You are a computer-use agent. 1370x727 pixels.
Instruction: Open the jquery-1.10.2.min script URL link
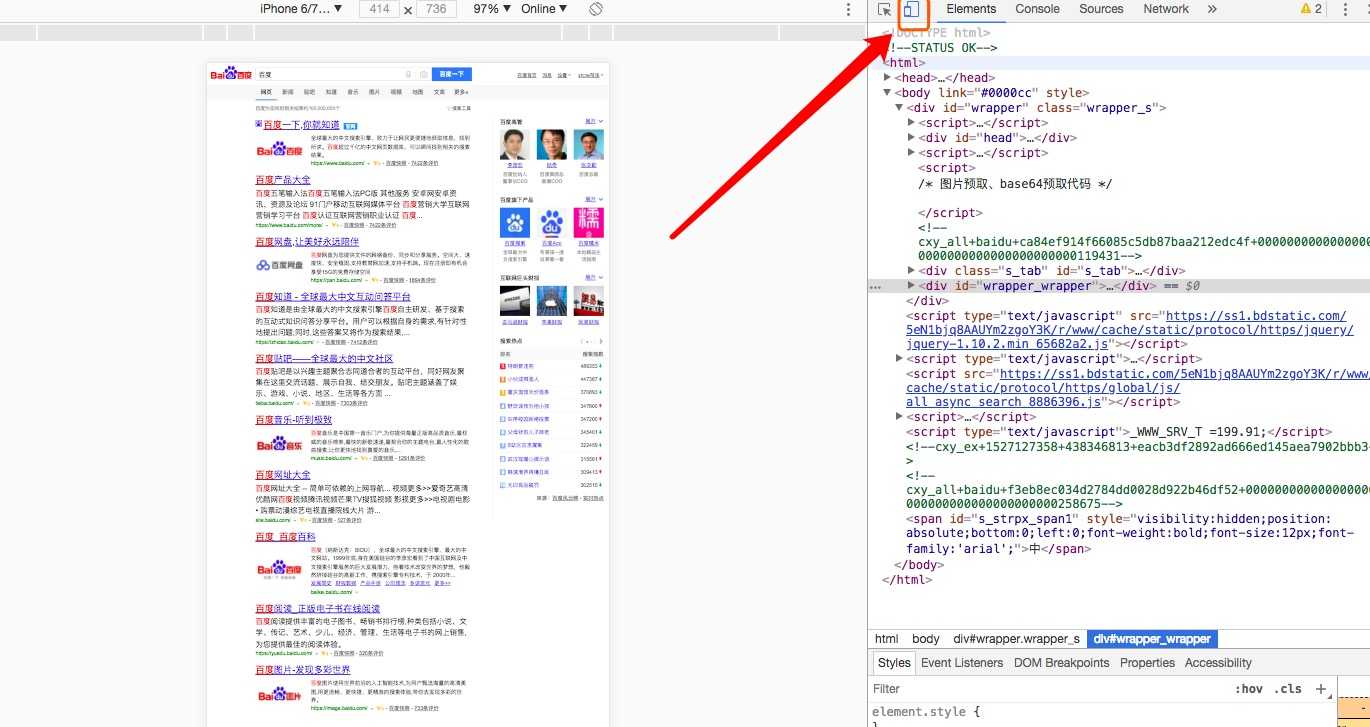(1130, 329)
